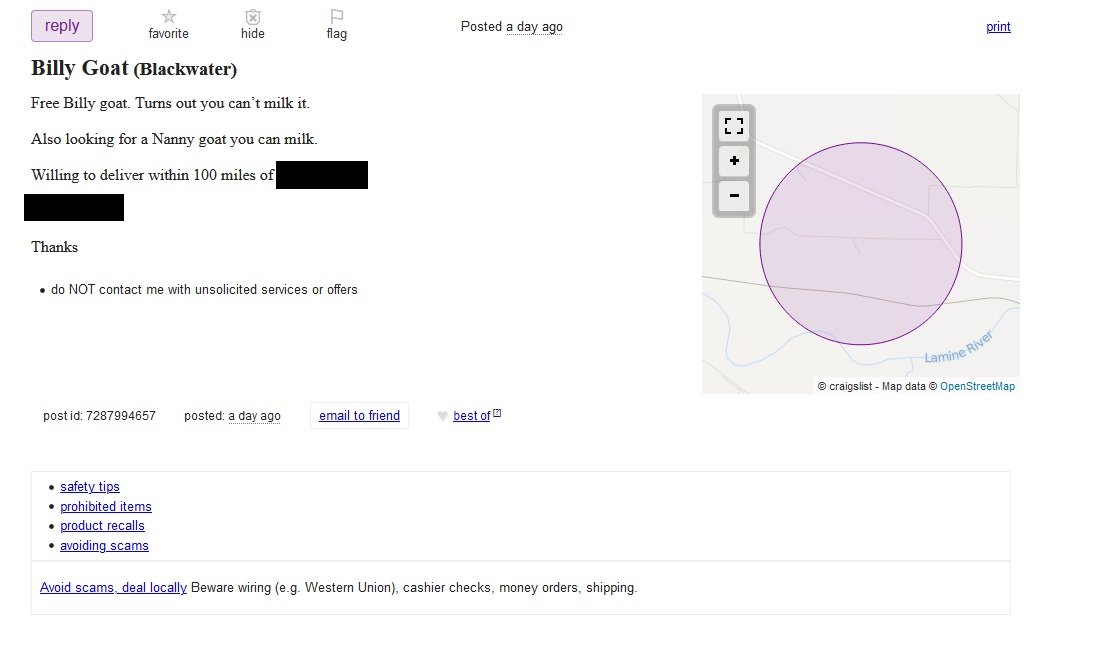
Task: Click the 'a day ago' date near post id
Action: tap(255, 416)
